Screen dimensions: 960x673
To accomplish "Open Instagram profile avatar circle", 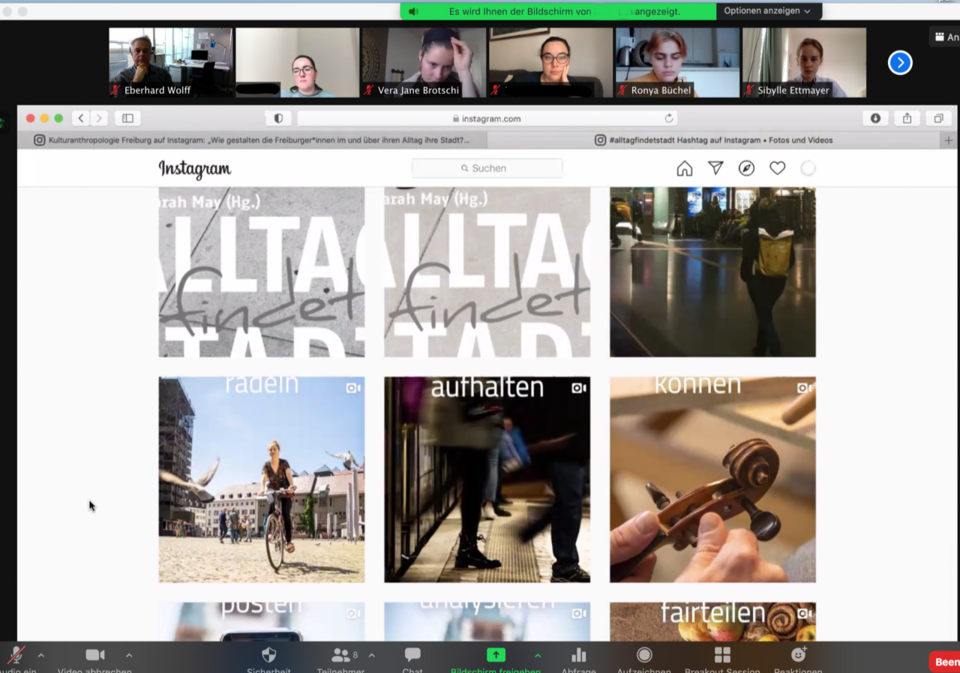I will pos(808,168).
